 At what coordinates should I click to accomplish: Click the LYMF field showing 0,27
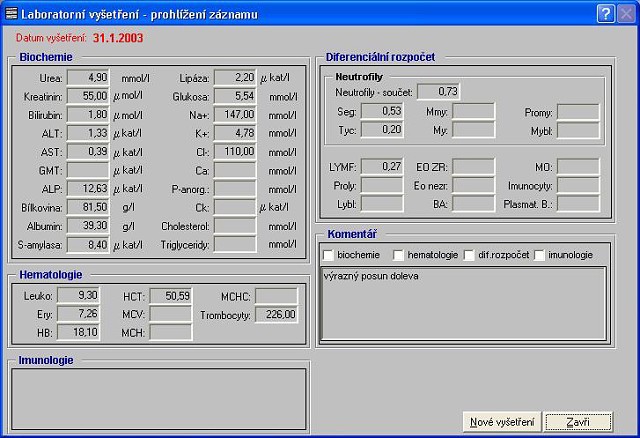(382, 167)
